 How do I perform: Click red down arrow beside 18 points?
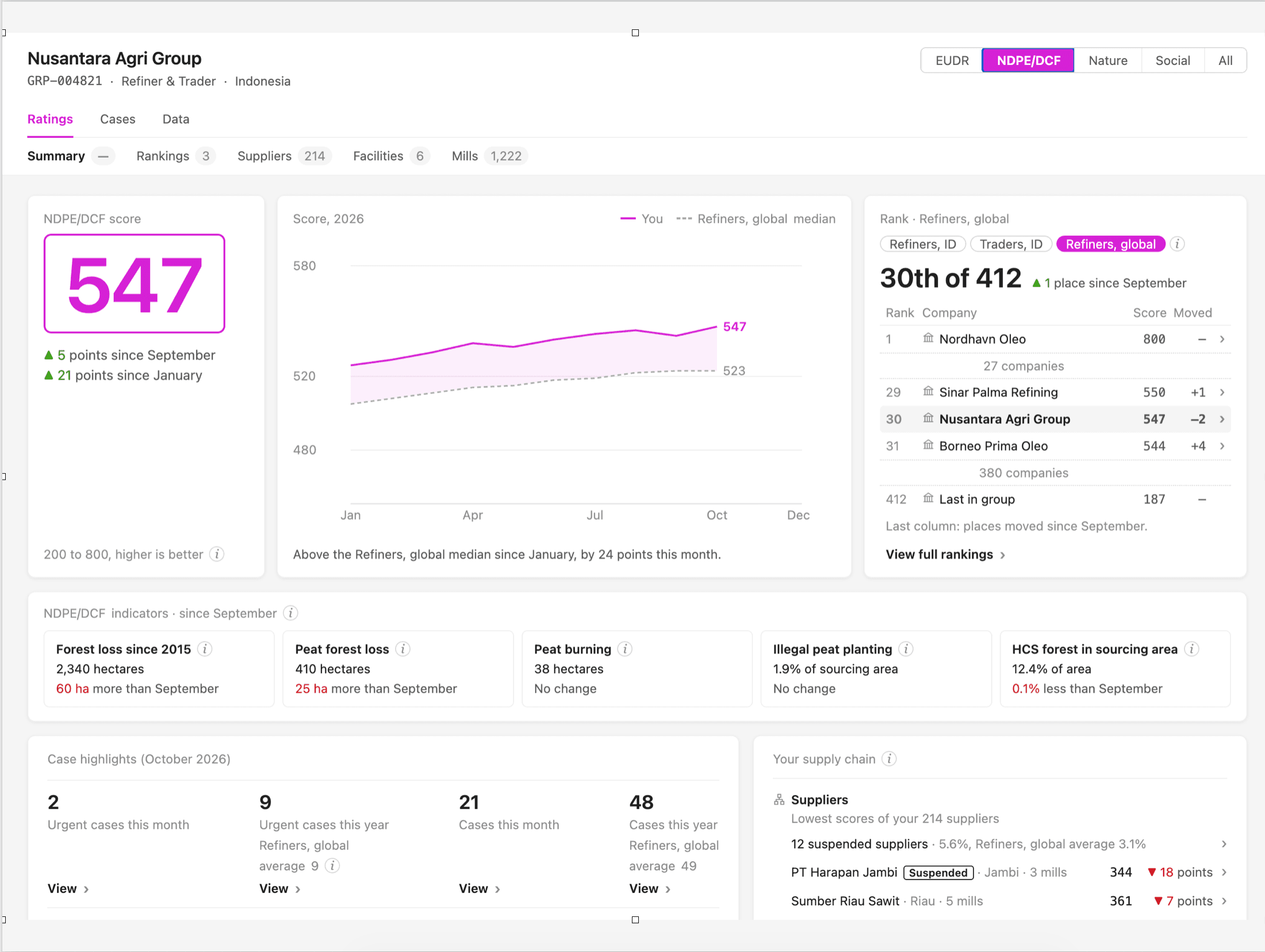pyautogui.click(x=1152, y=872)
